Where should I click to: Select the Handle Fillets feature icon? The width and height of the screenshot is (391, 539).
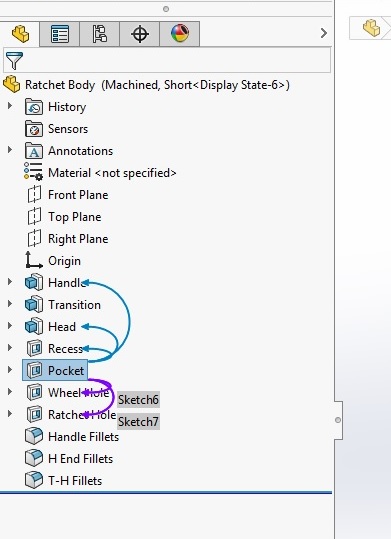pyautogui.click(x=34, y=436)
